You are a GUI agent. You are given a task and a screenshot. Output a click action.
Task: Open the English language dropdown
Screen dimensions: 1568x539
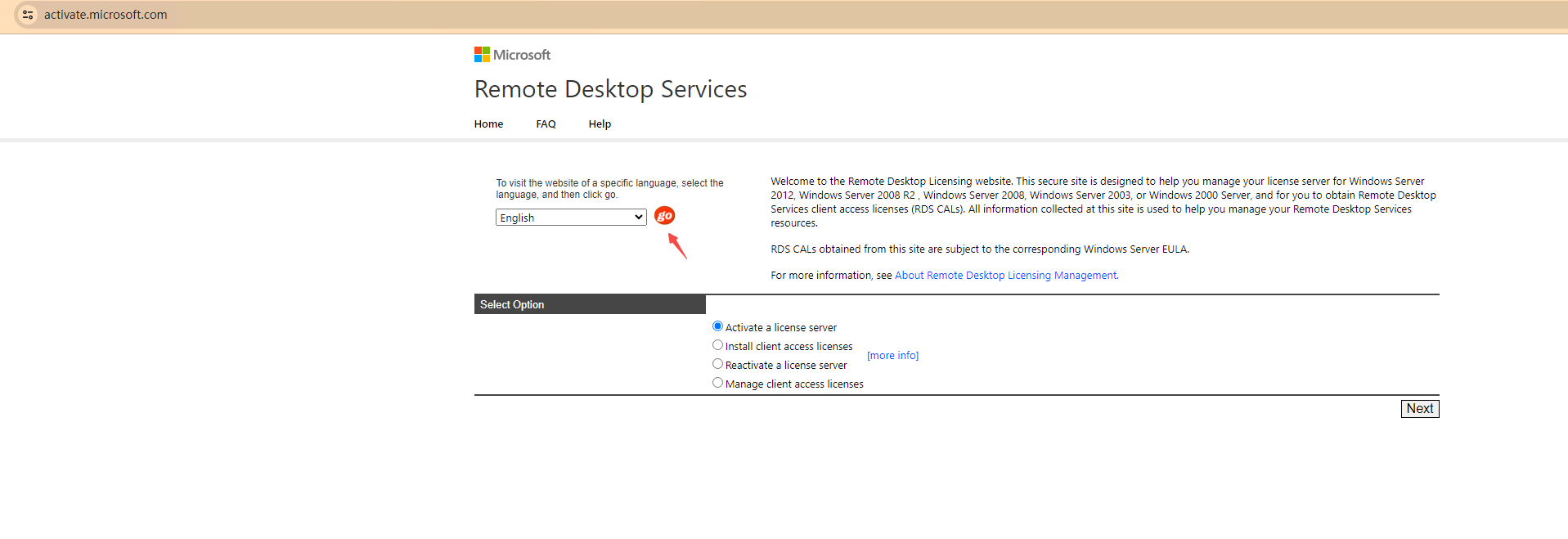[x=571, y=218]
